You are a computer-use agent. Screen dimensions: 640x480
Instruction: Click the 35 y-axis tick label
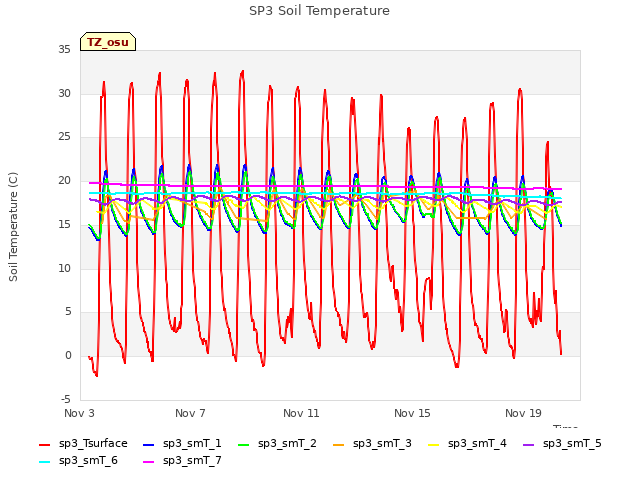(x=64, y=50)
